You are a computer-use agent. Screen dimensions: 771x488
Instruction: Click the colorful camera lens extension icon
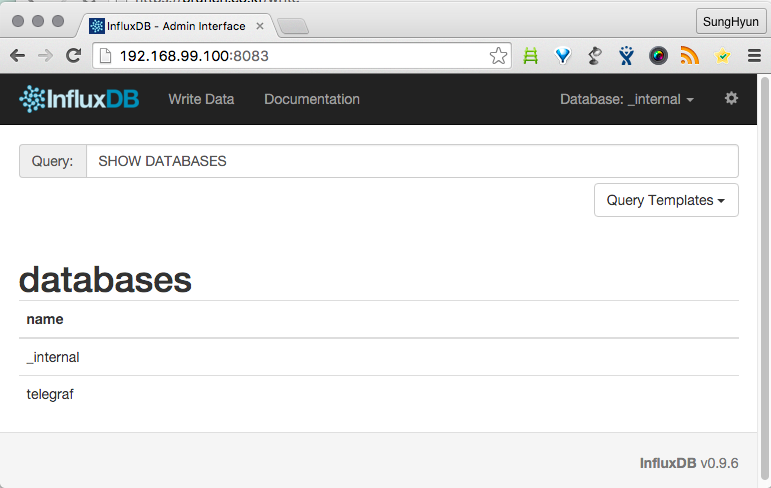point(658,56)
